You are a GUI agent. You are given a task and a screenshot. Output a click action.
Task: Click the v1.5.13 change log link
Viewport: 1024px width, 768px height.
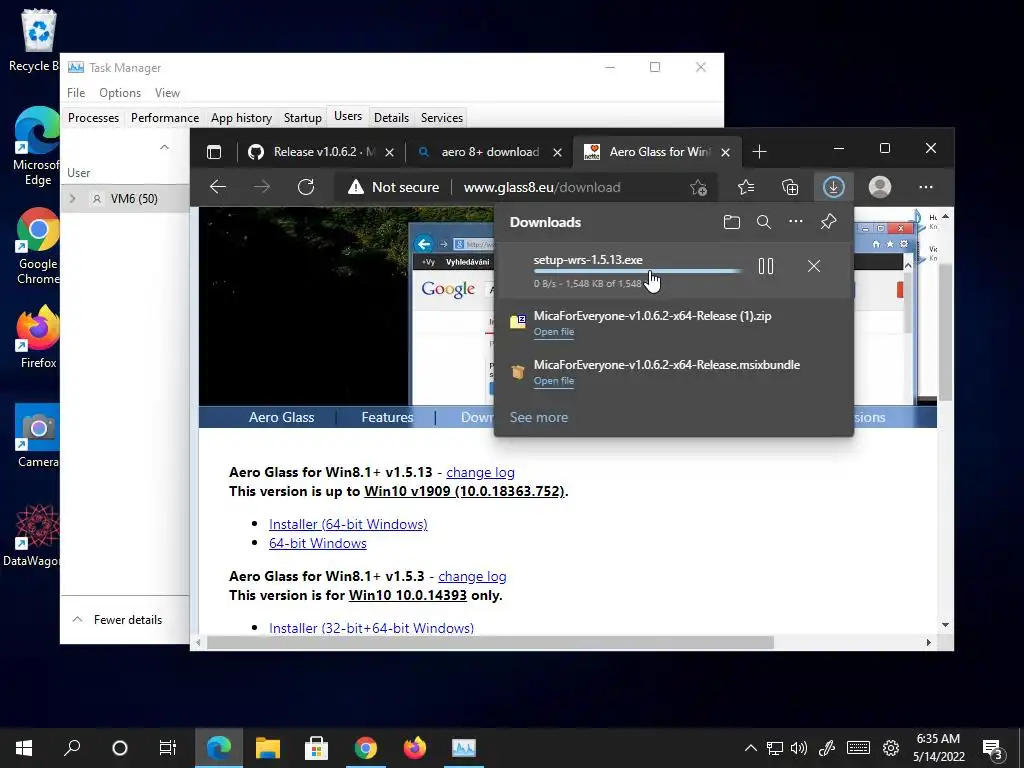click(480, 472)
